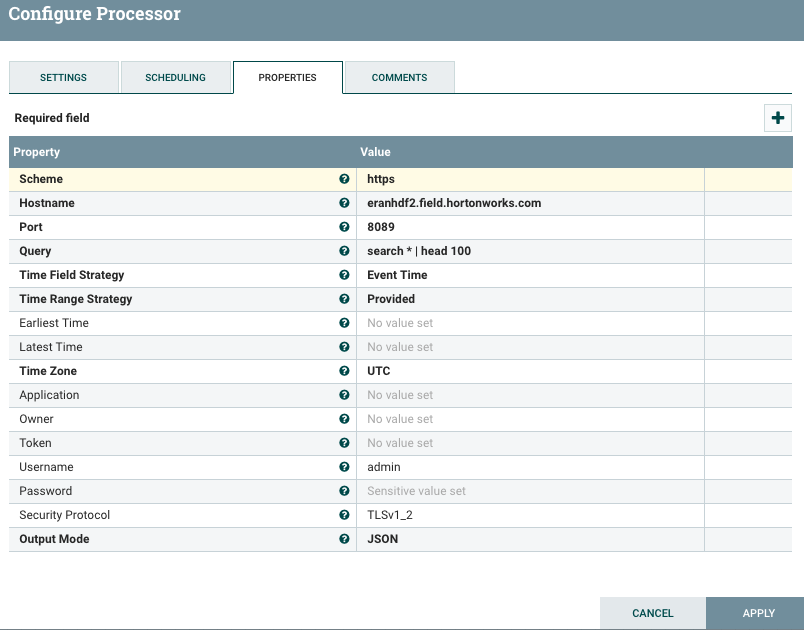View help for the Port property

(x=344, y=227)
